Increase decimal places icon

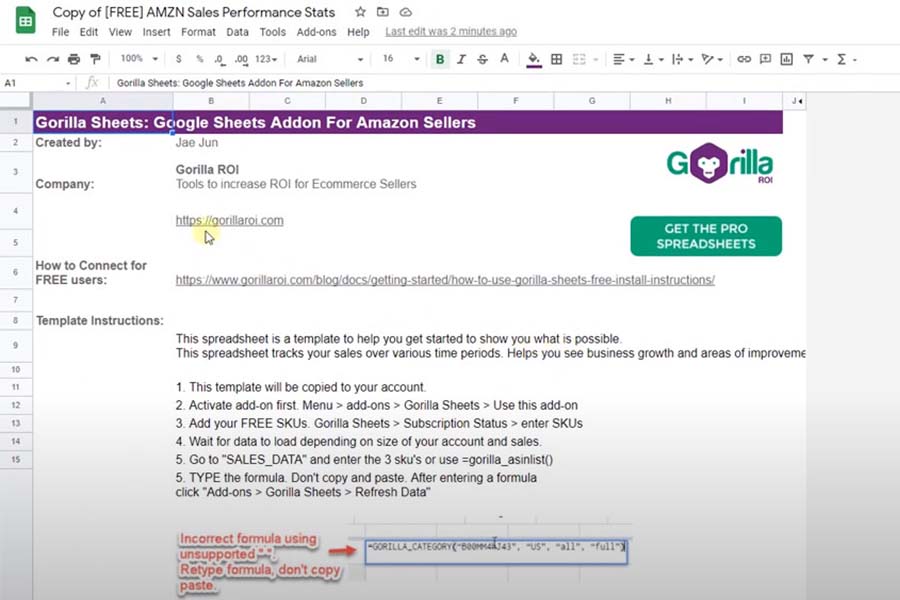(x=241, y=59)
